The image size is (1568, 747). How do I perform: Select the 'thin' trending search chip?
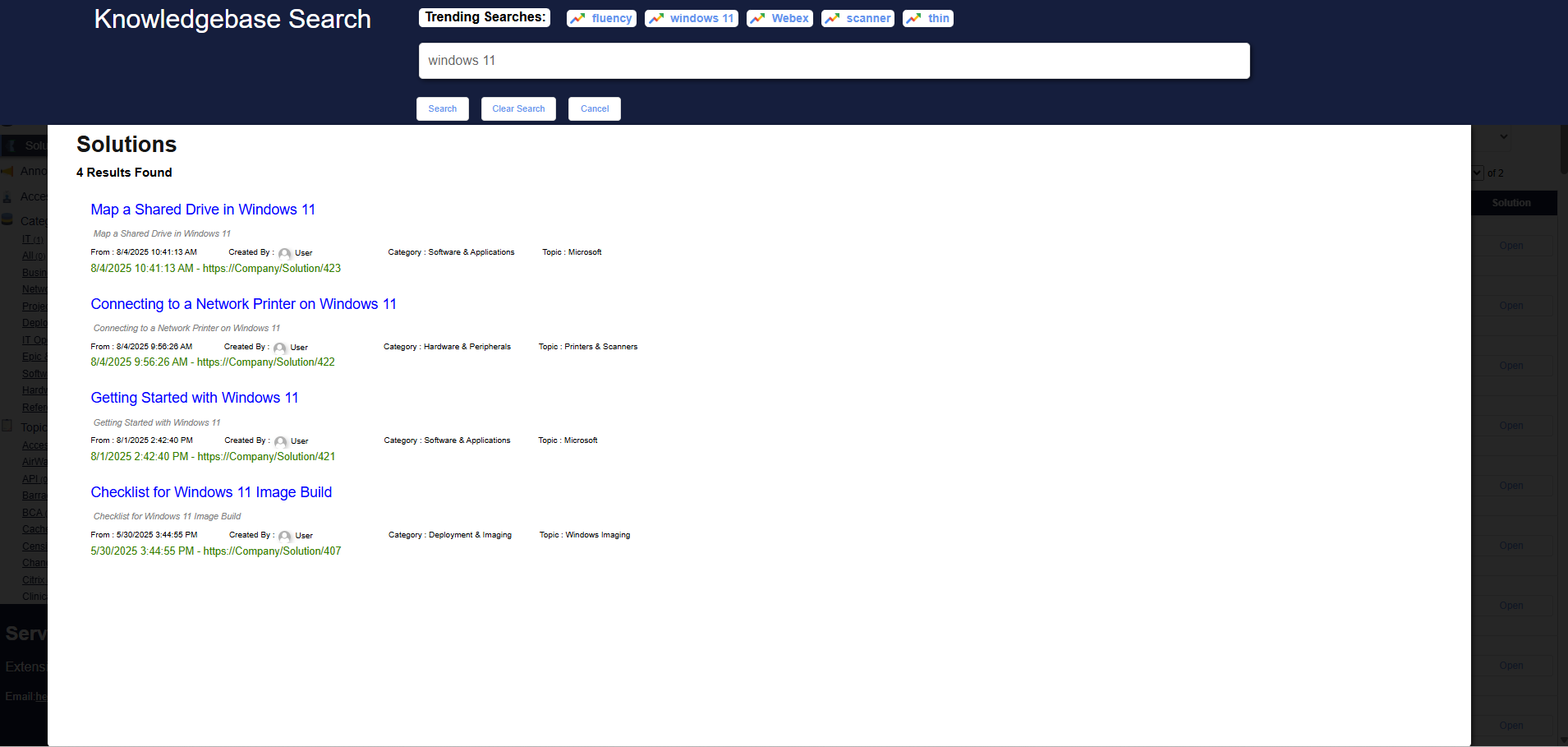point(928,18)
